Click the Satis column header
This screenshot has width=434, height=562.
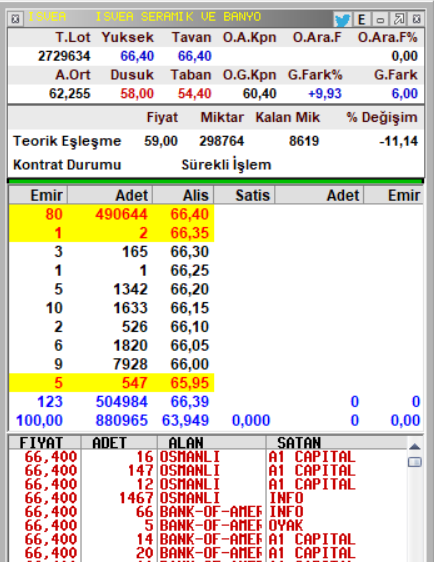tap(244, 195)
